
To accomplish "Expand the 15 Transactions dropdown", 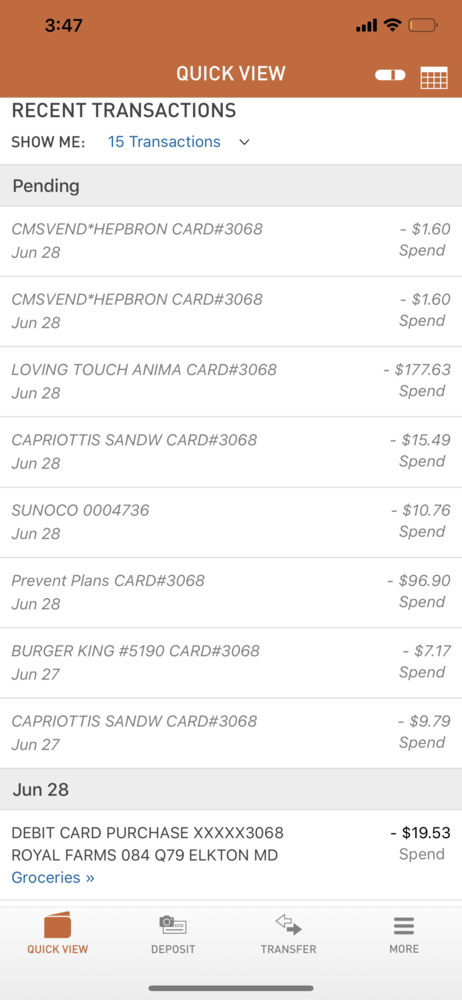I will click(x=164, y=142).
